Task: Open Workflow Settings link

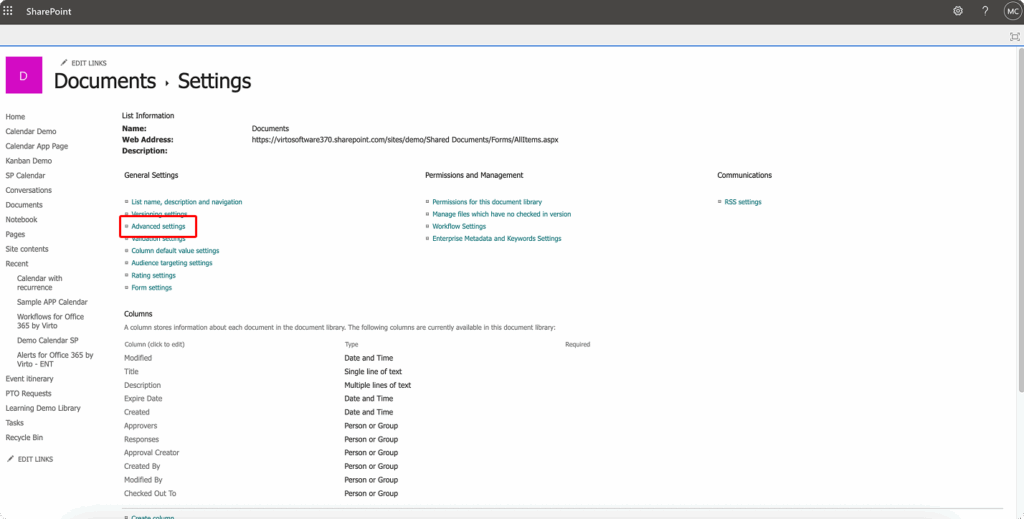Action: tap(458, 227)
